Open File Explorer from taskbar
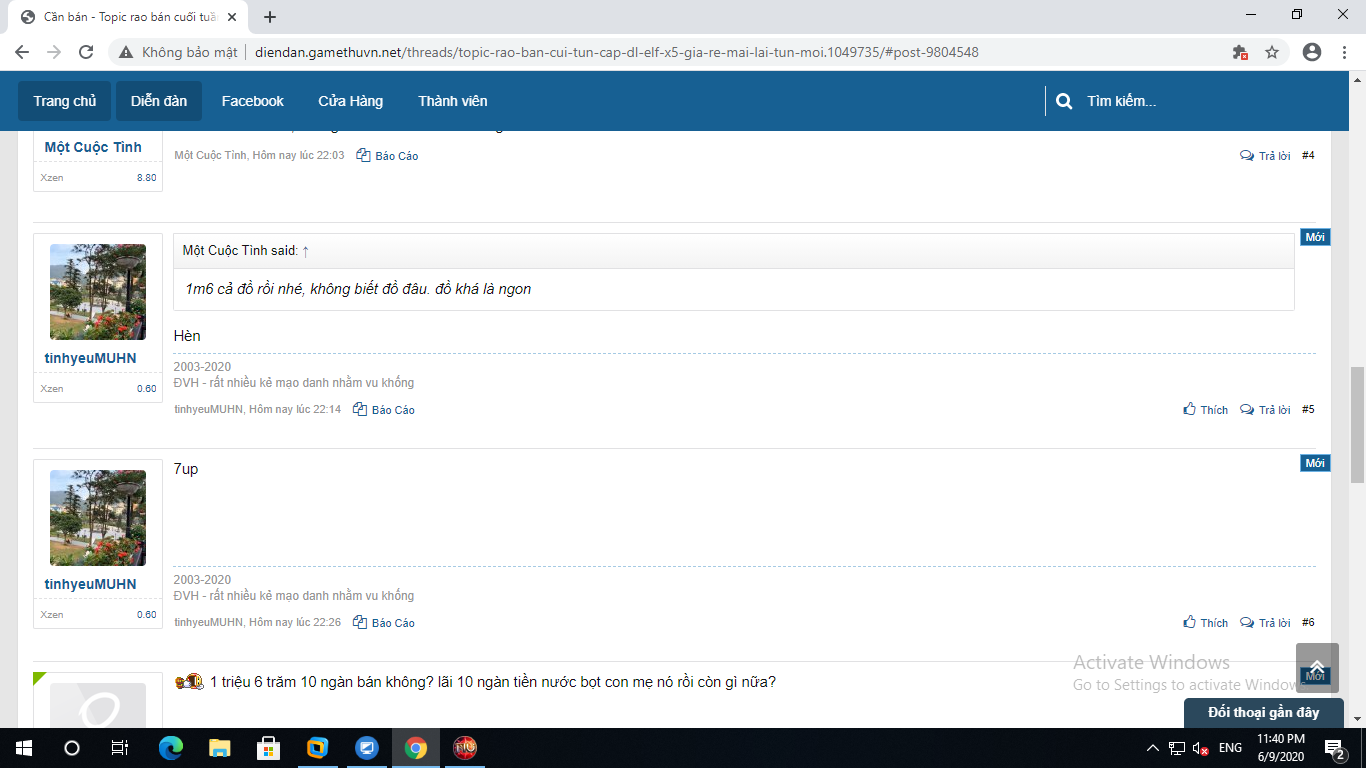The image size is (1366, 768). (220, 748)
